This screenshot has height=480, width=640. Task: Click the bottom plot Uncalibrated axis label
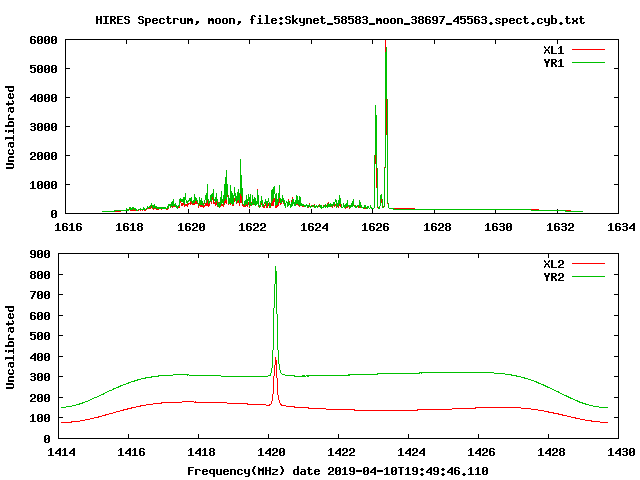(10, 347)
